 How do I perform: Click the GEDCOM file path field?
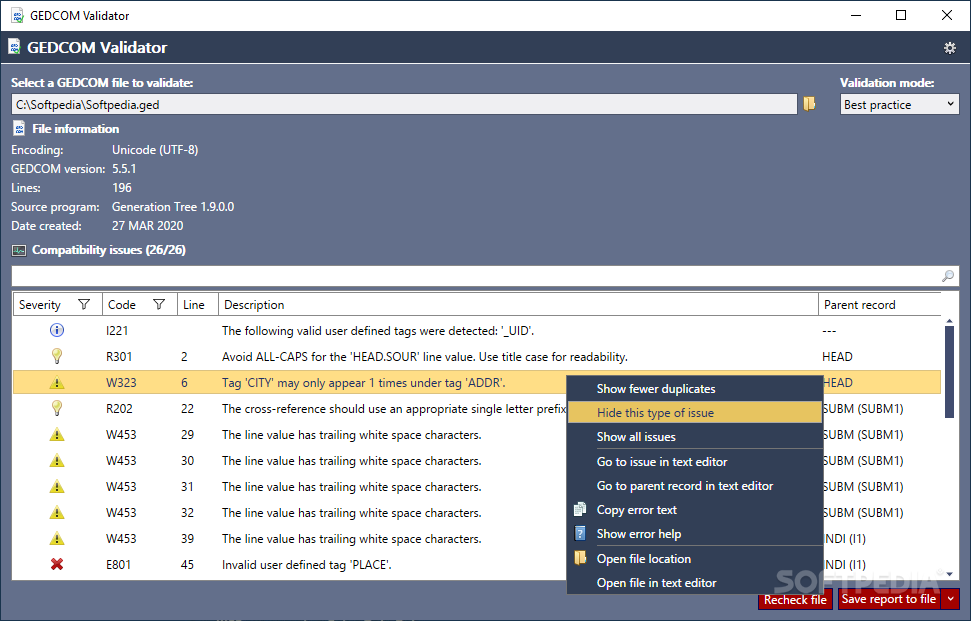pyautogui.click(x=404, y=105)
